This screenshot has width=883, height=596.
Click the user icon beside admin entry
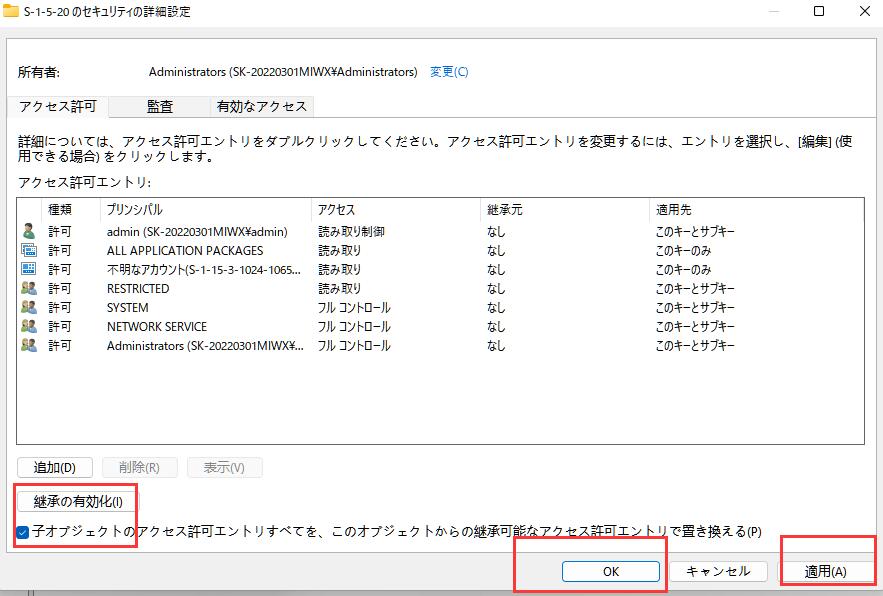click(29, 231)
